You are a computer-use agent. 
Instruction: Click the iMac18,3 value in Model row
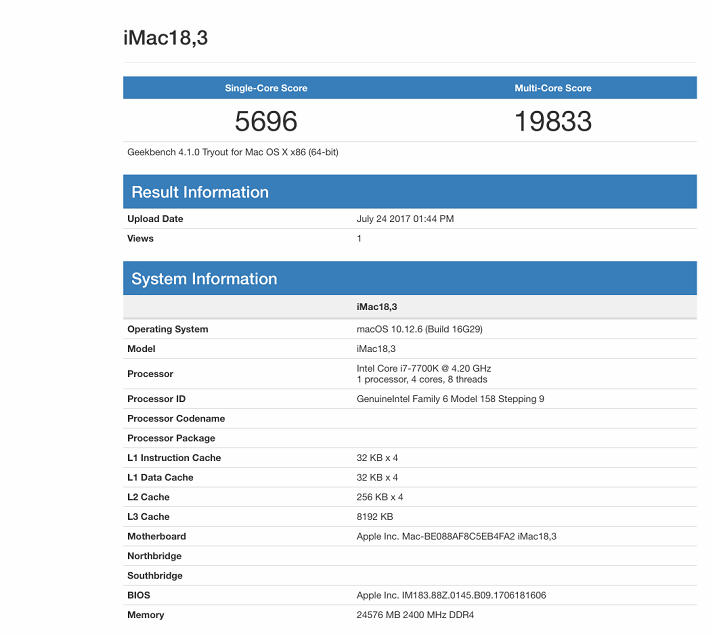tap(376, 349)
